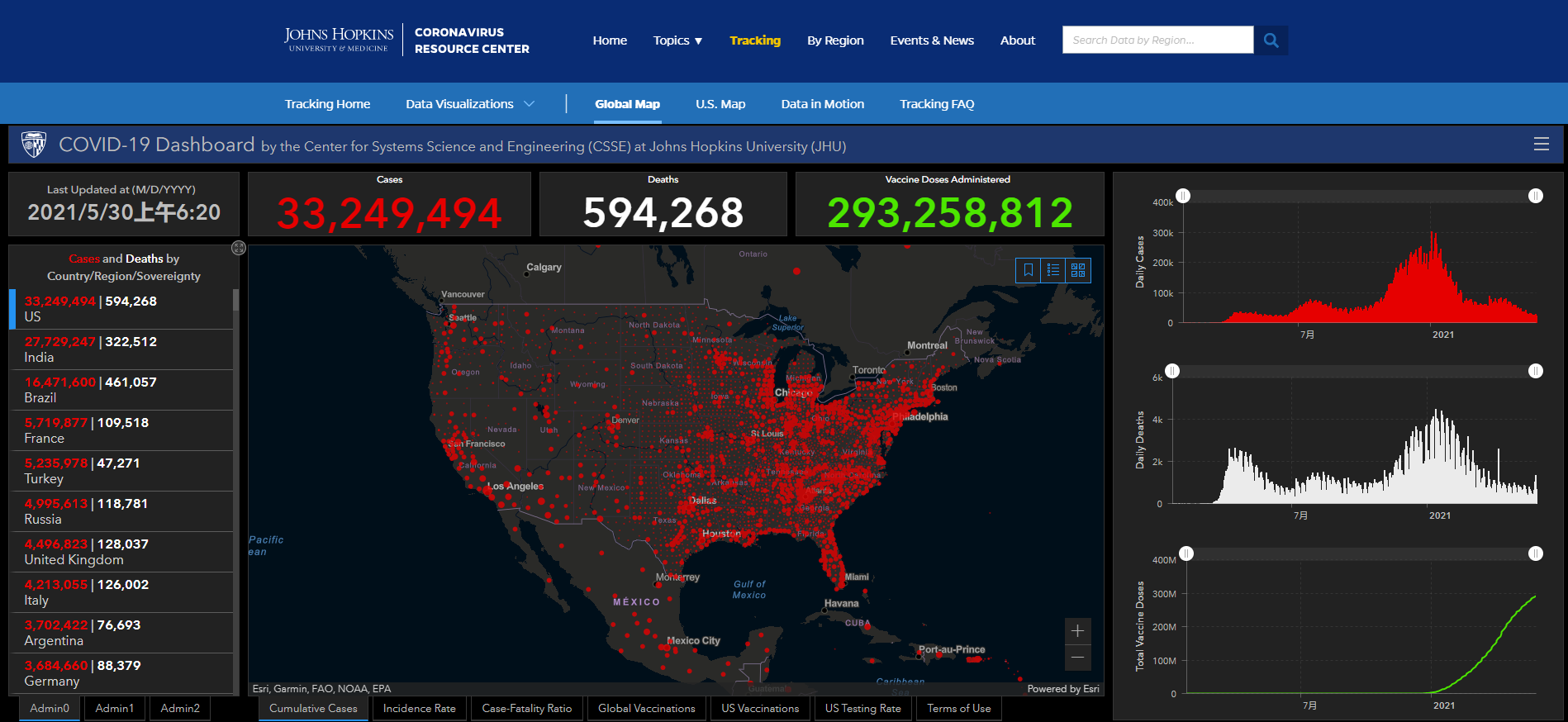Select the Turkey row in country list

[x=121, y=471]
